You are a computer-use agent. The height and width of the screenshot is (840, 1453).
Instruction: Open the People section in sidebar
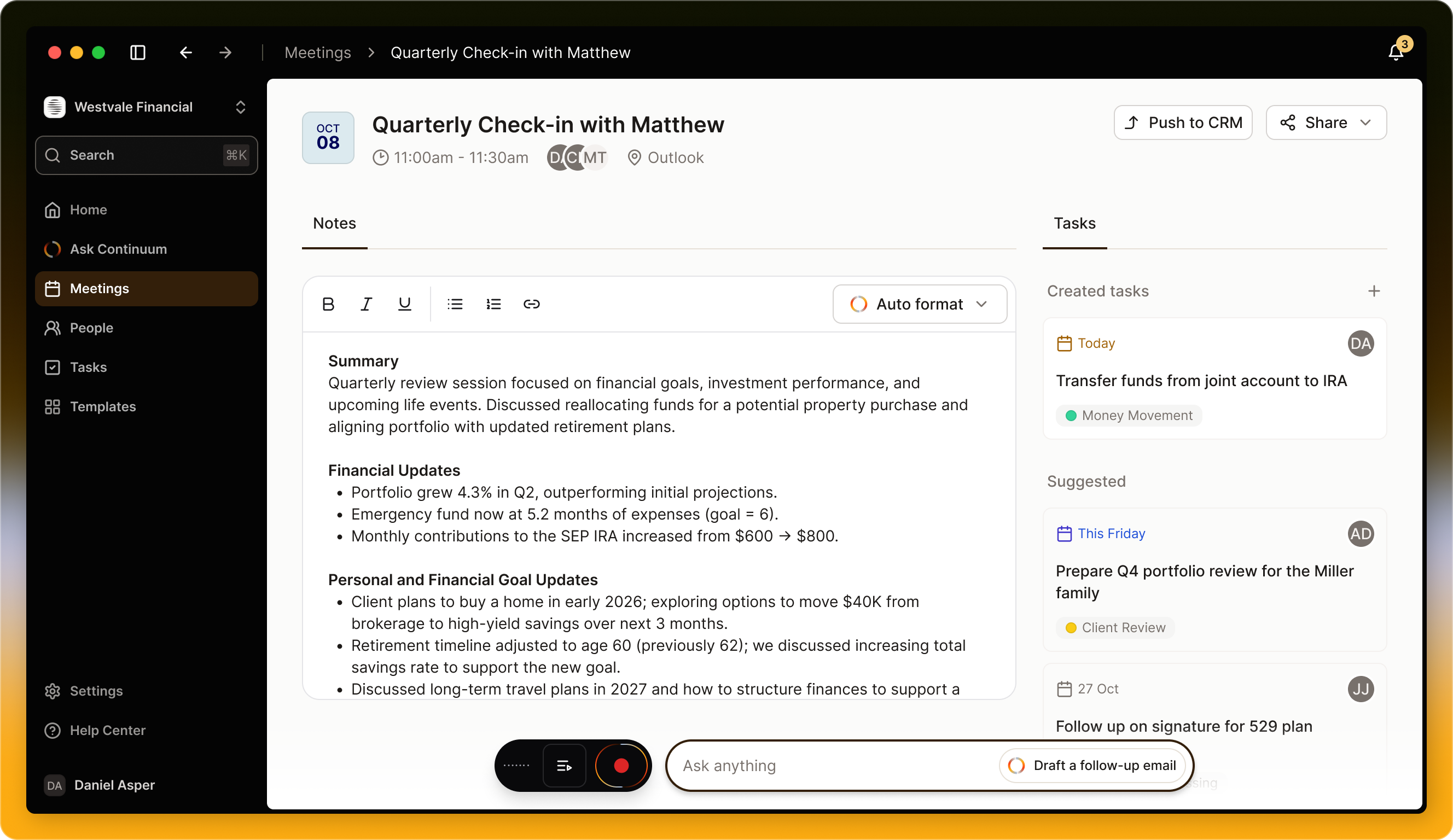click(91, 328)
